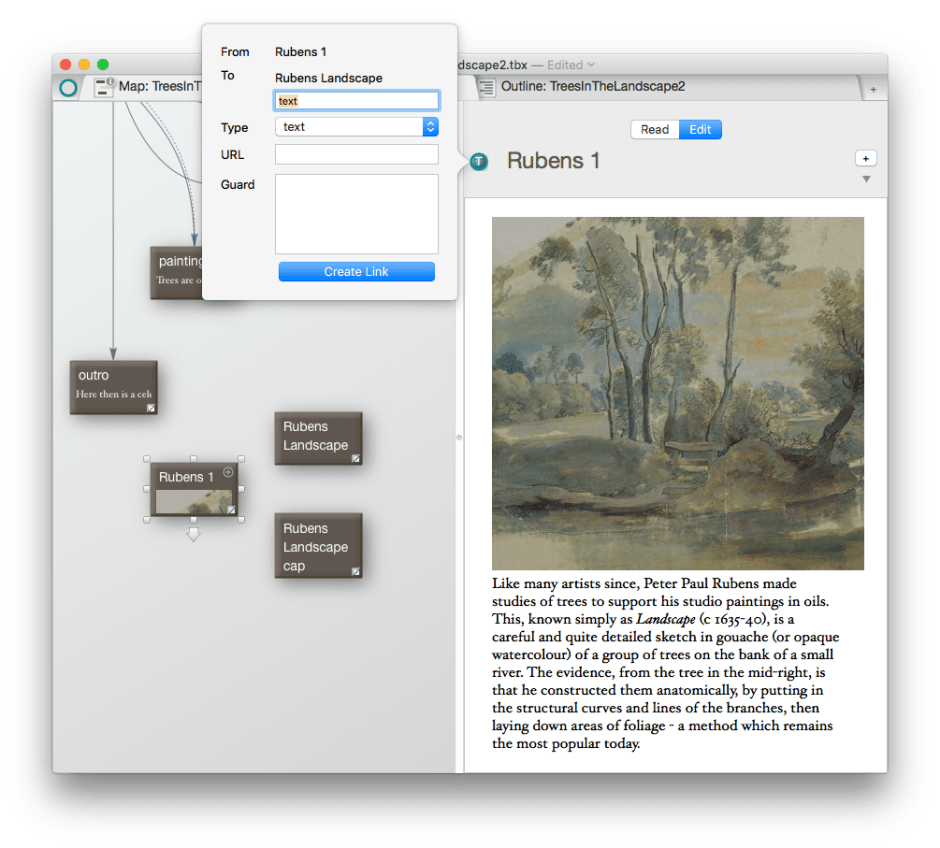Switch to Read mode

[655, 130]
